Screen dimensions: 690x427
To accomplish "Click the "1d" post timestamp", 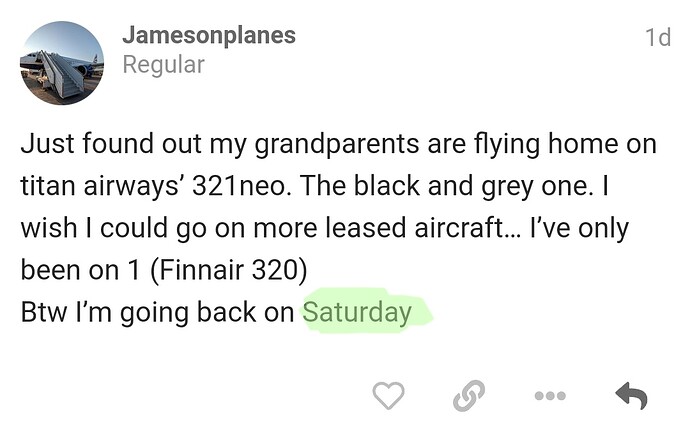I will click(657, 38).
